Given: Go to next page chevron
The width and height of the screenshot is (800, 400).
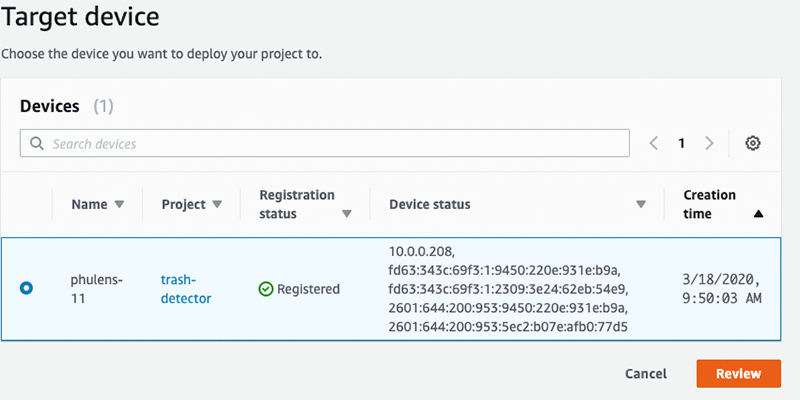Looking at the screenshot, I should [x=709, y=143].
